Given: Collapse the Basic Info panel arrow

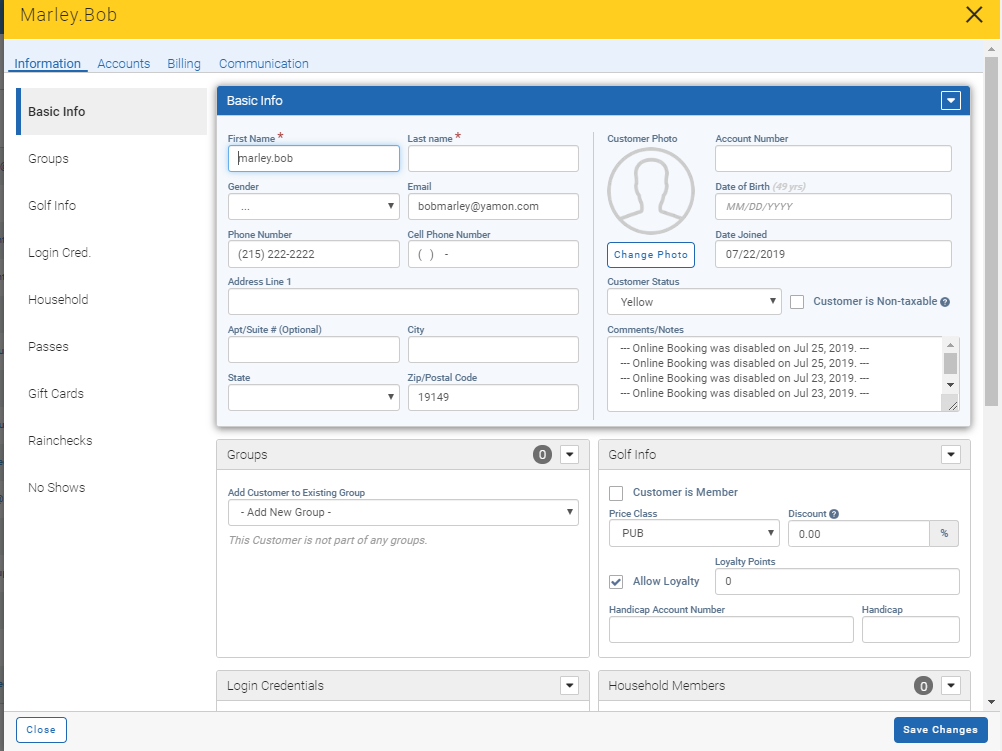Looking at the screenshot, I should coord(951,100).
